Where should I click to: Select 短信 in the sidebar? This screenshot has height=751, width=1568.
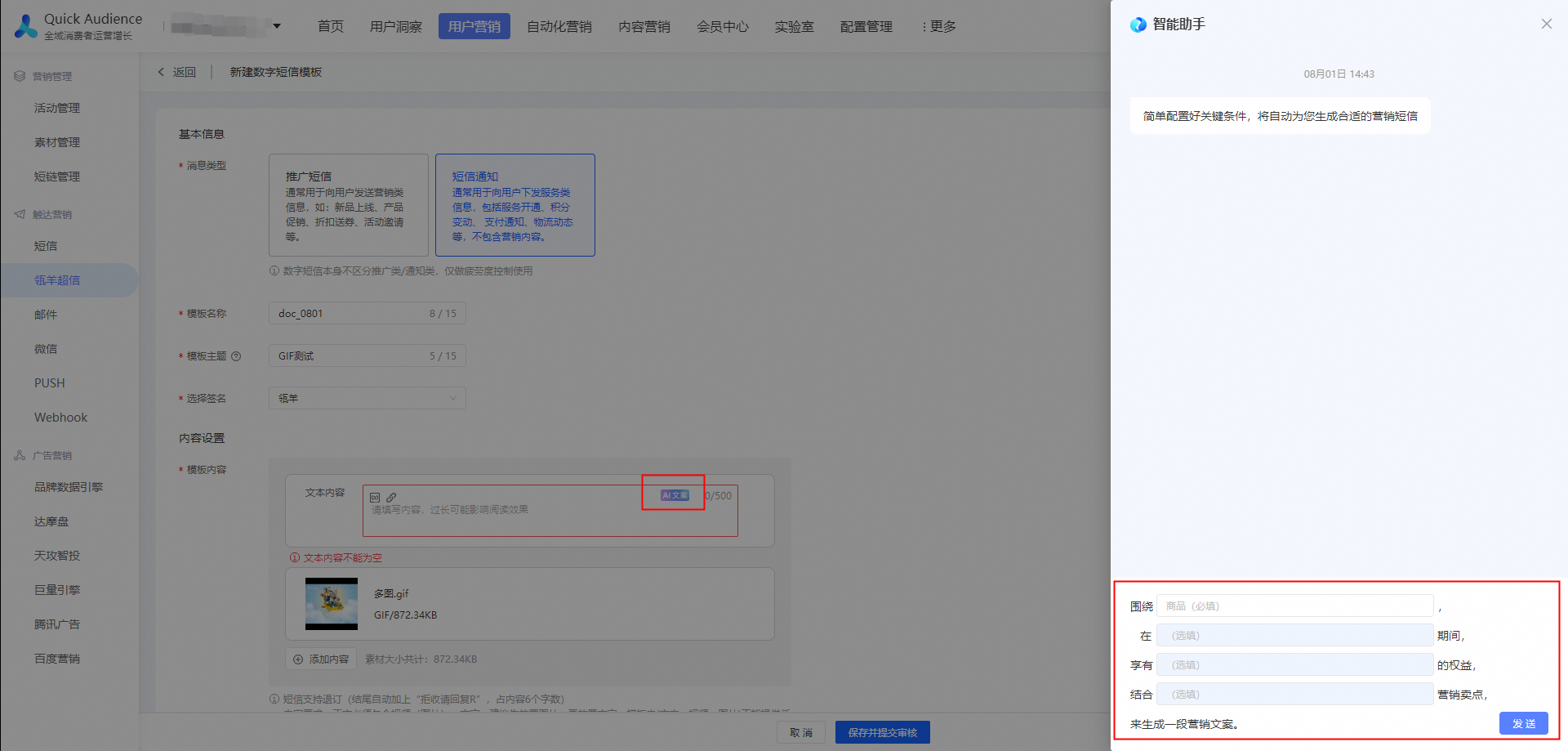tap(46, 246)
